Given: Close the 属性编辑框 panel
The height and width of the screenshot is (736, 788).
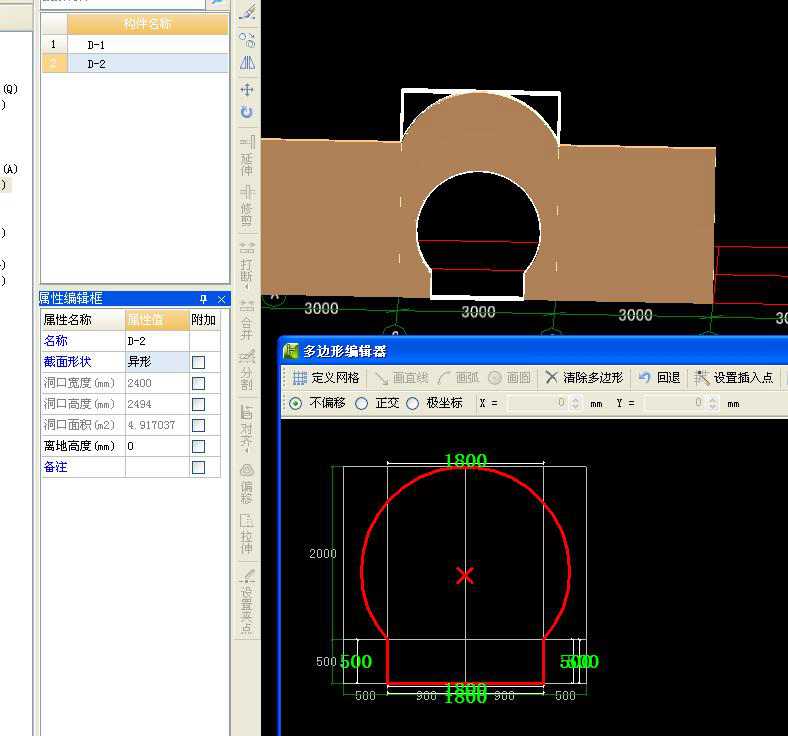Looking at the screenshot, I should click(x=222, y=299).
